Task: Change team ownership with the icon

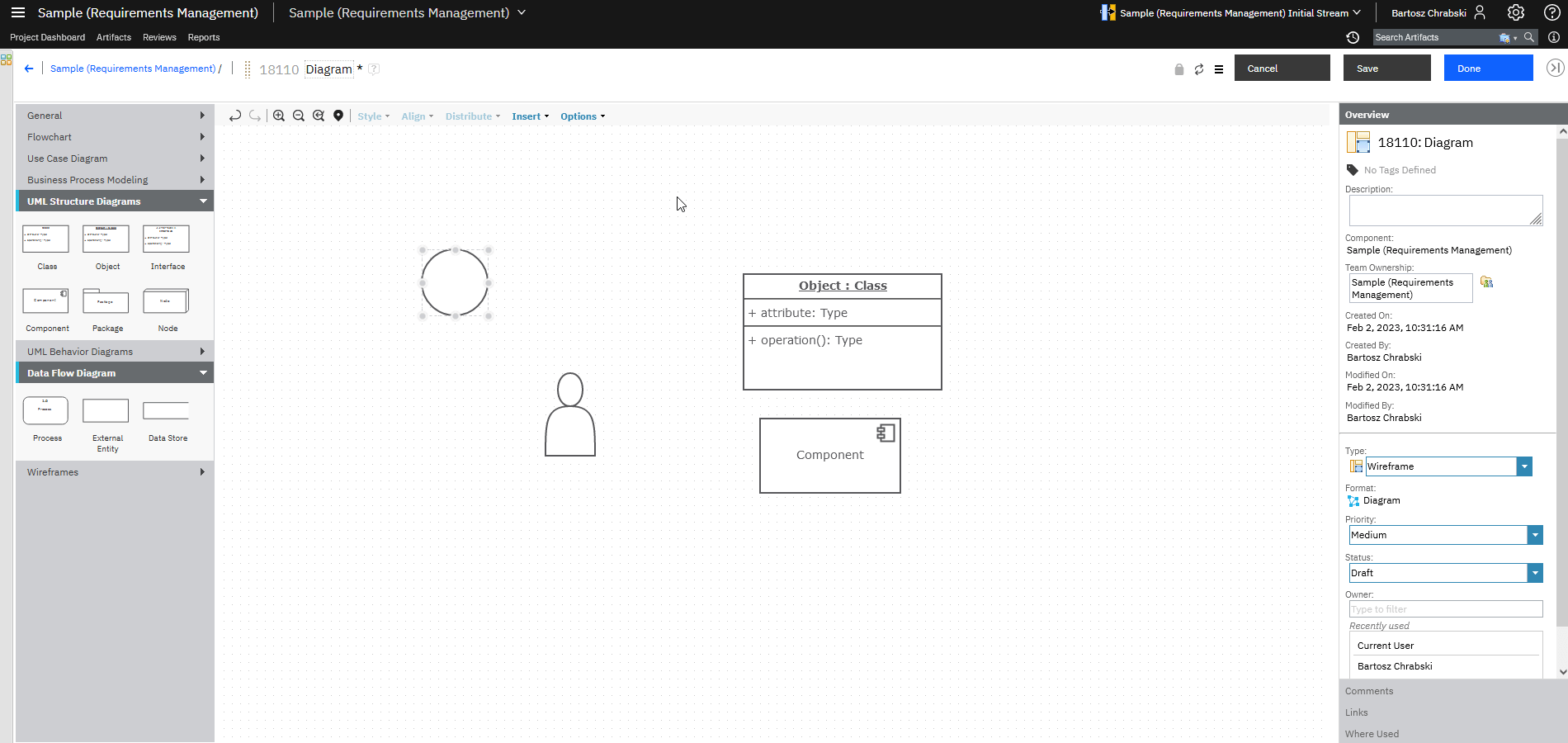Action: (1486, 282)
